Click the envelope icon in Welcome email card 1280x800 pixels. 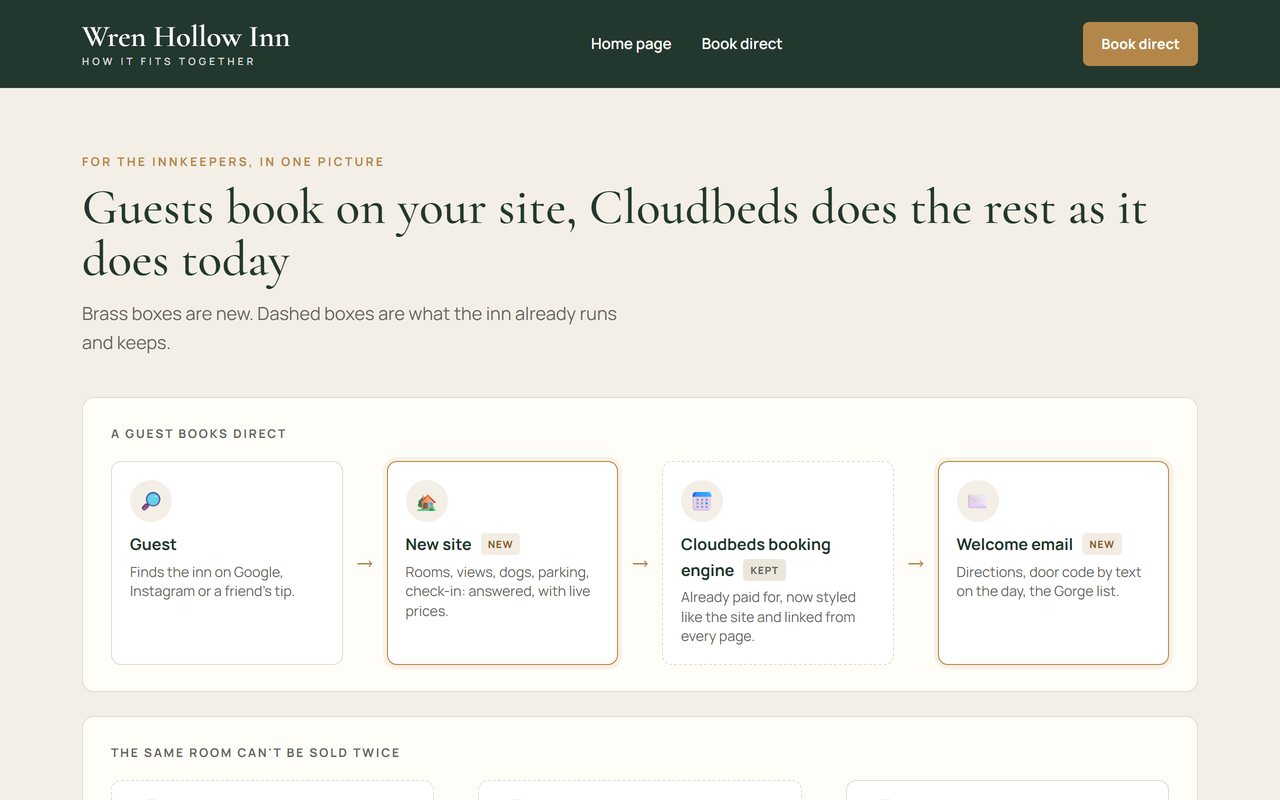click(x=977, y=501)
